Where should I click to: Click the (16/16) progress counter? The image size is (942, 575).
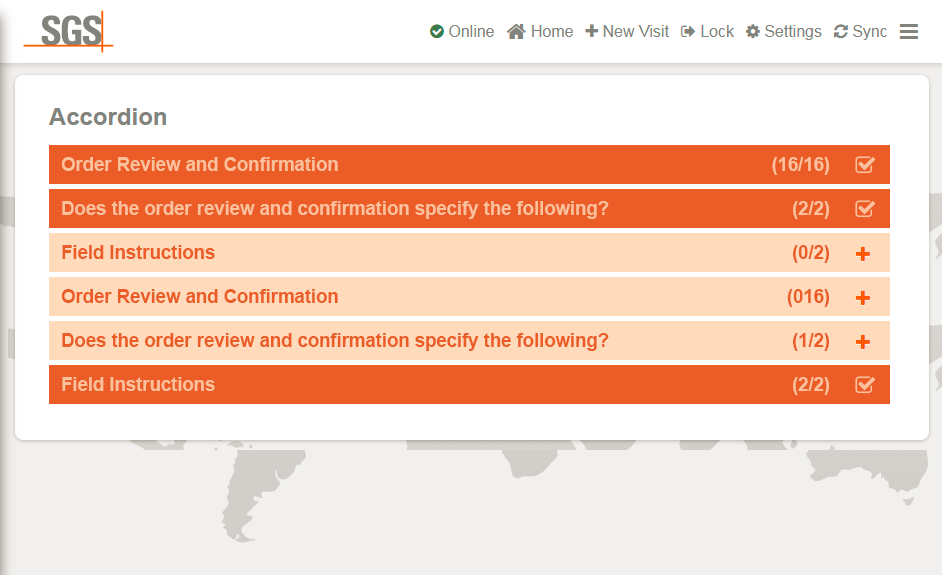click(x=800, y=165)
